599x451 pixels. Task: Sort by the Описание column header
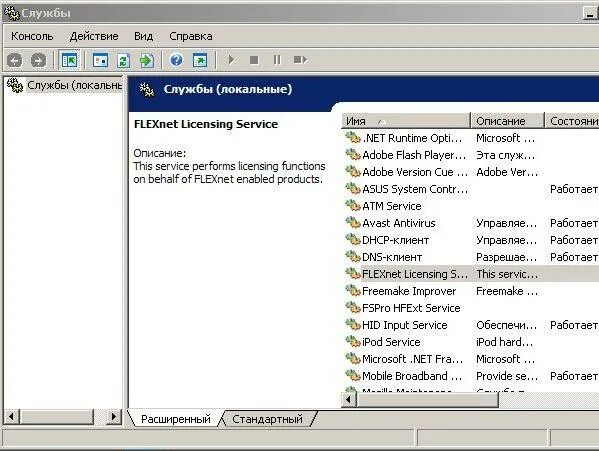507,121
